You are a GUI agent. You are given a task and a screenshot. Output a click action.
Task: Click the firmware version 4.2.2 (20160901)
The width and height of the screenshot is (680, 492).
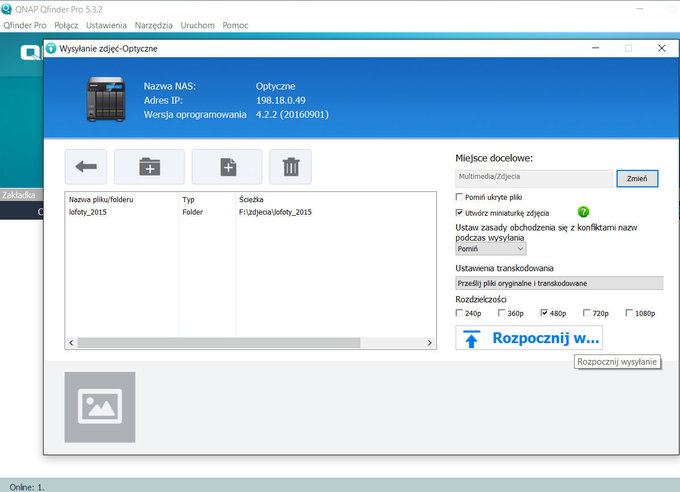(x=292, y=115)
